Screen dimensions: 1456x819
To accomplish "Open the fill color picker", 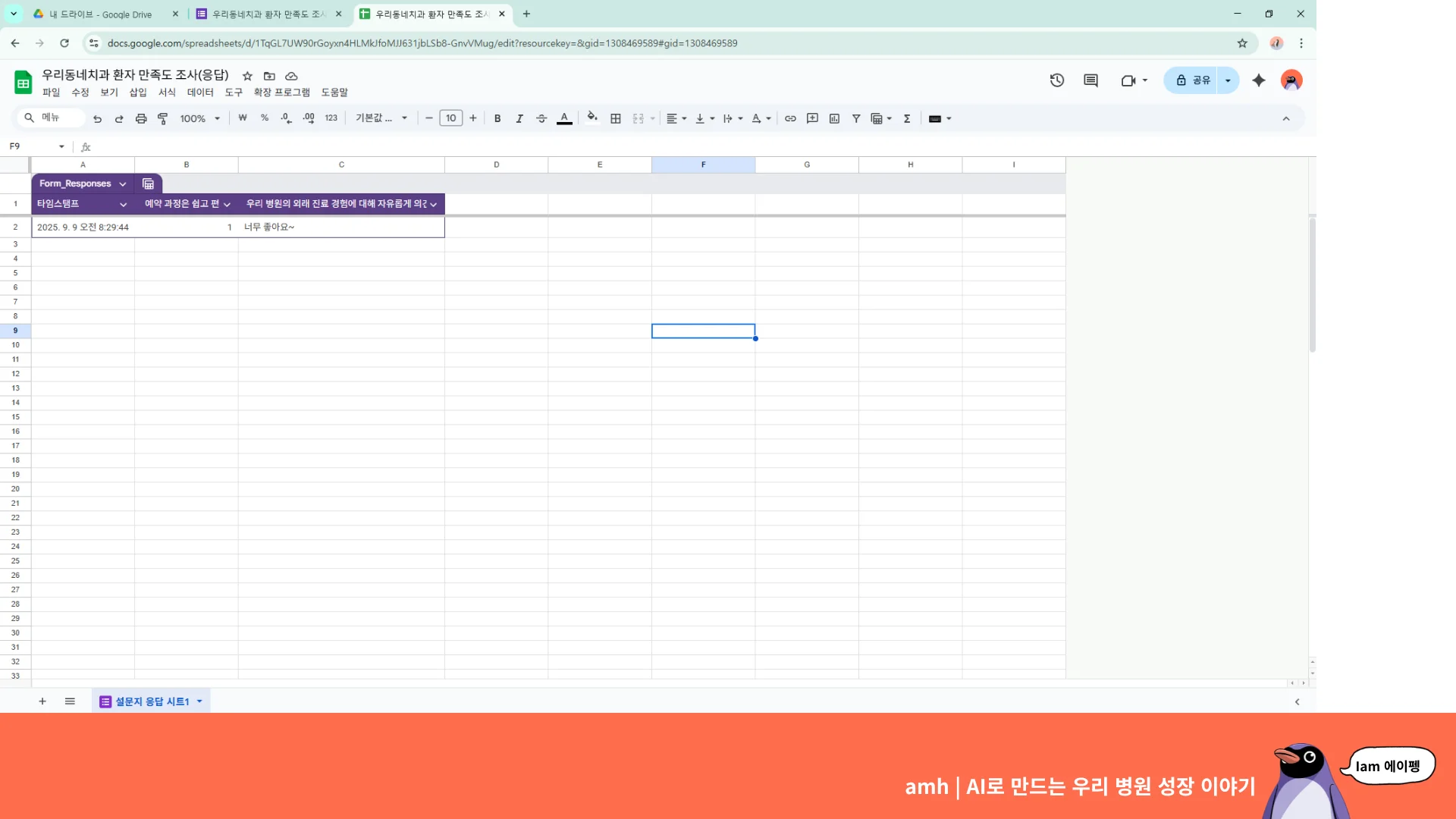I will [x=592, y=118].
